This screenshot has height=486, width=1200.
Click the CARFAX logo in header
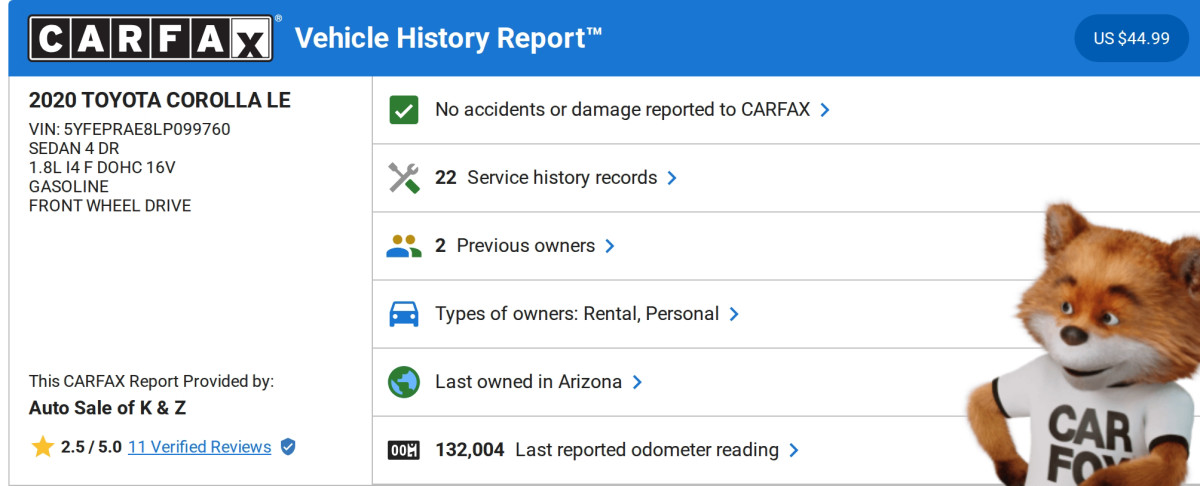click(151, 39)
